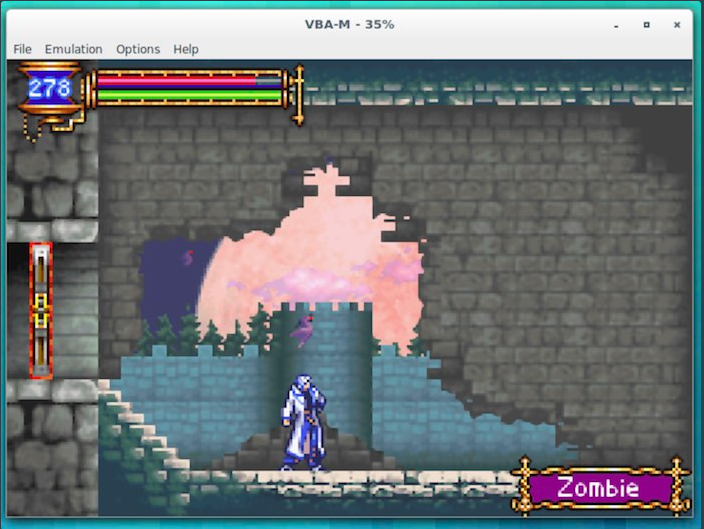Click the purple crow on the tower
This screenshot has height=529, width=704.
coord(303,330)
